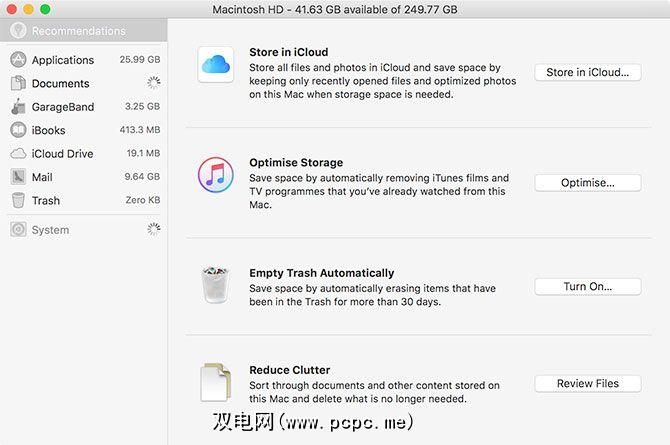Open the Applications category
This screenshot has height=445, width=670.
(84, 60)
